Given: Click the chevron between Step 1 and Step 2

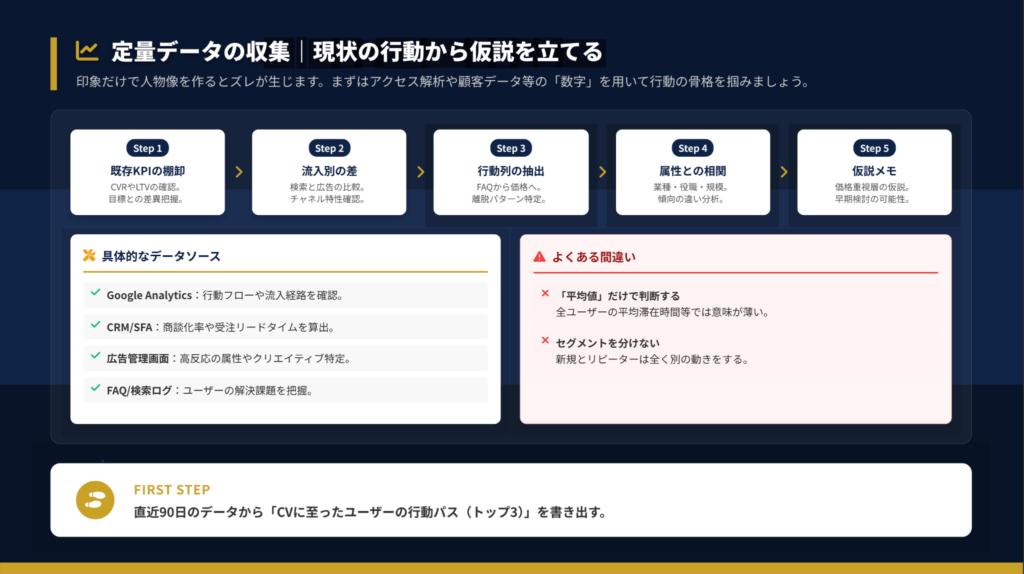Looking at the screenshot, I should click(x=239, y=172).
